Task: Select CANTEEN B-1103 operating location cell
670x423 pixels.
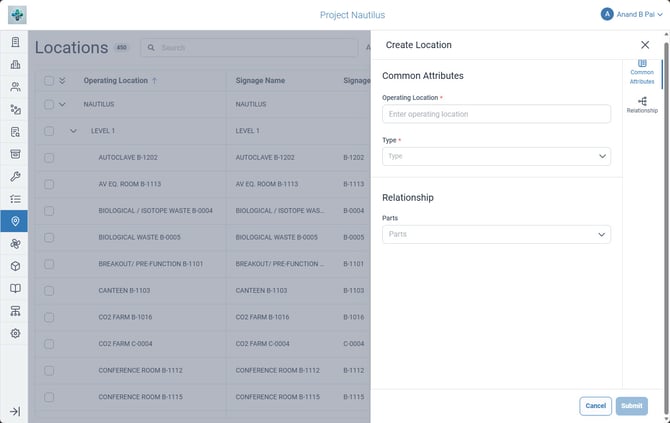Action: 124,291
